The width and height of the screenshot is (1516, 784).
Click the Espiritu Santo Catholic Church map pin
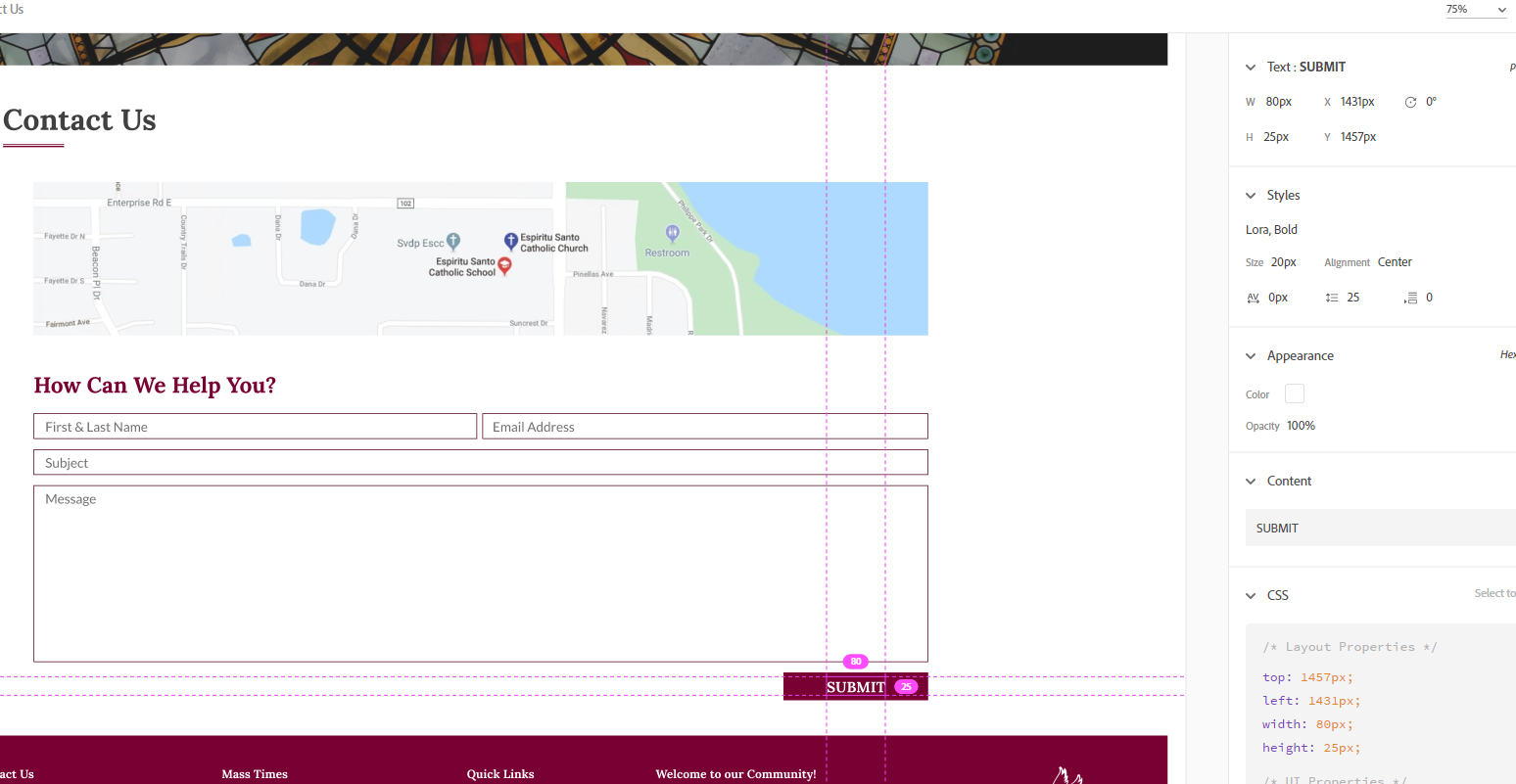[510, 241]
